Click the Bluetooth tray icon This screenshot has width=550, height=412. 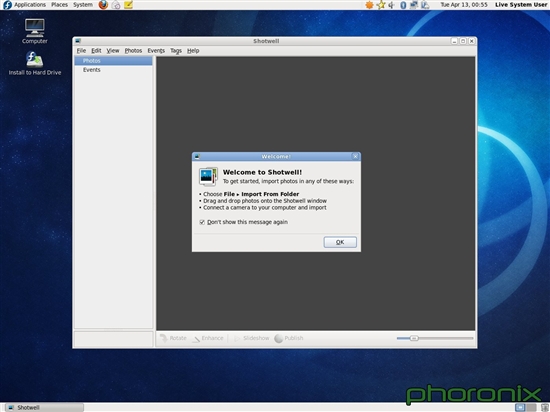coord(403,5)
